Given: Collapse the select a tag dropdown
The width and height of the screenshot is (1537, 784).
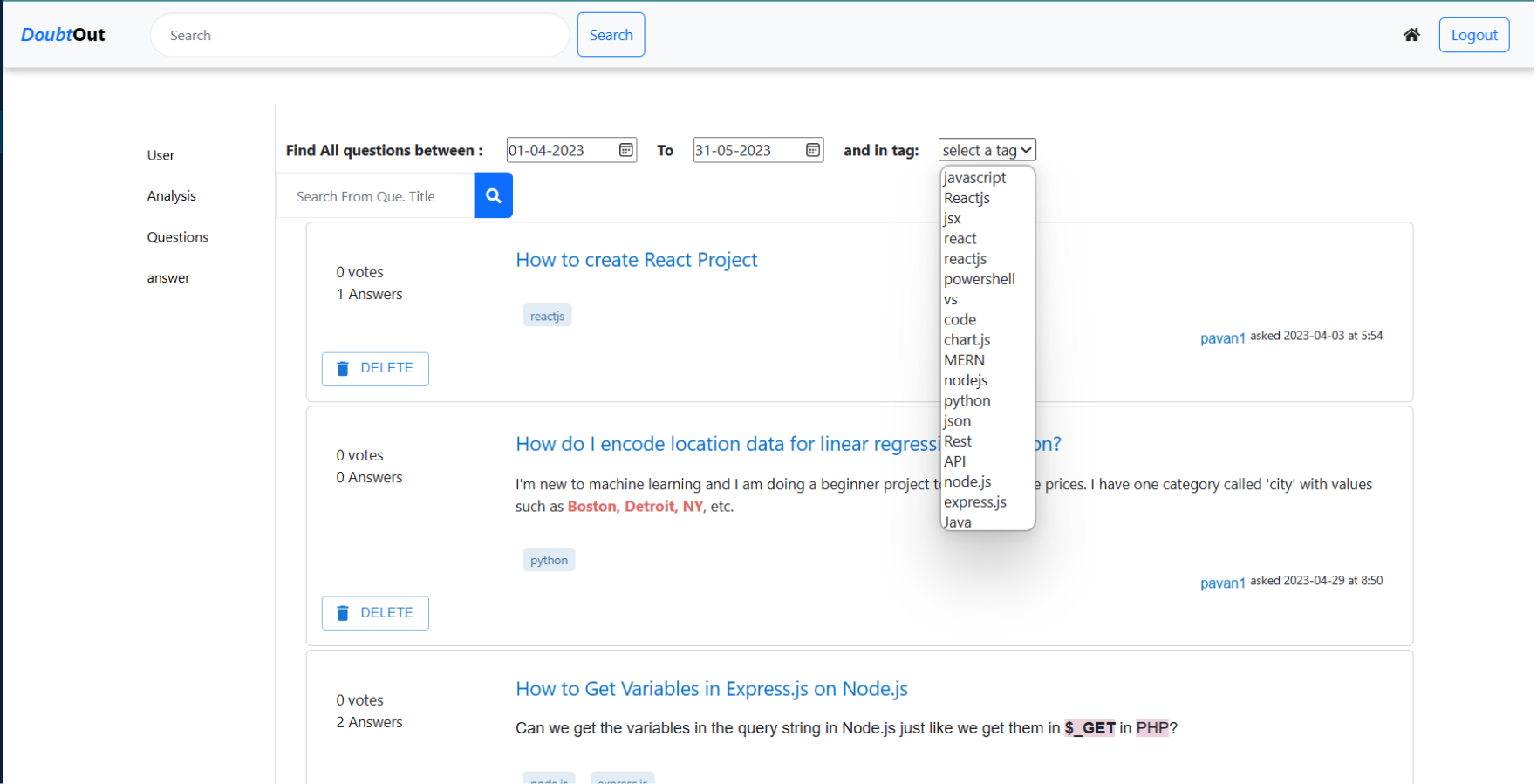Looking at the screenshot, I should pos(987,150).
